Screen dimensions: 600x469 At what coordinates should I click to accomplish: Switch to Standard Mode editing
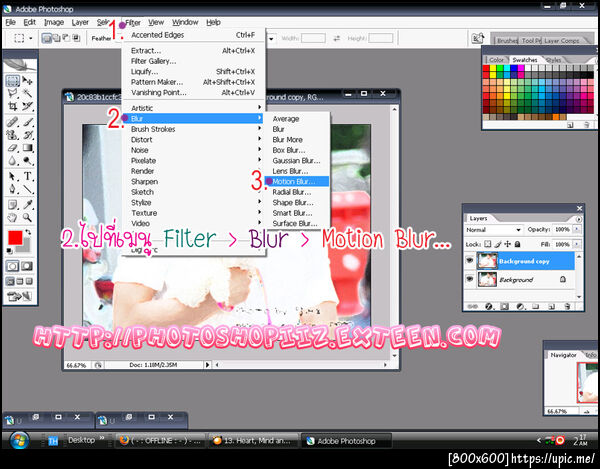[12, 266]
